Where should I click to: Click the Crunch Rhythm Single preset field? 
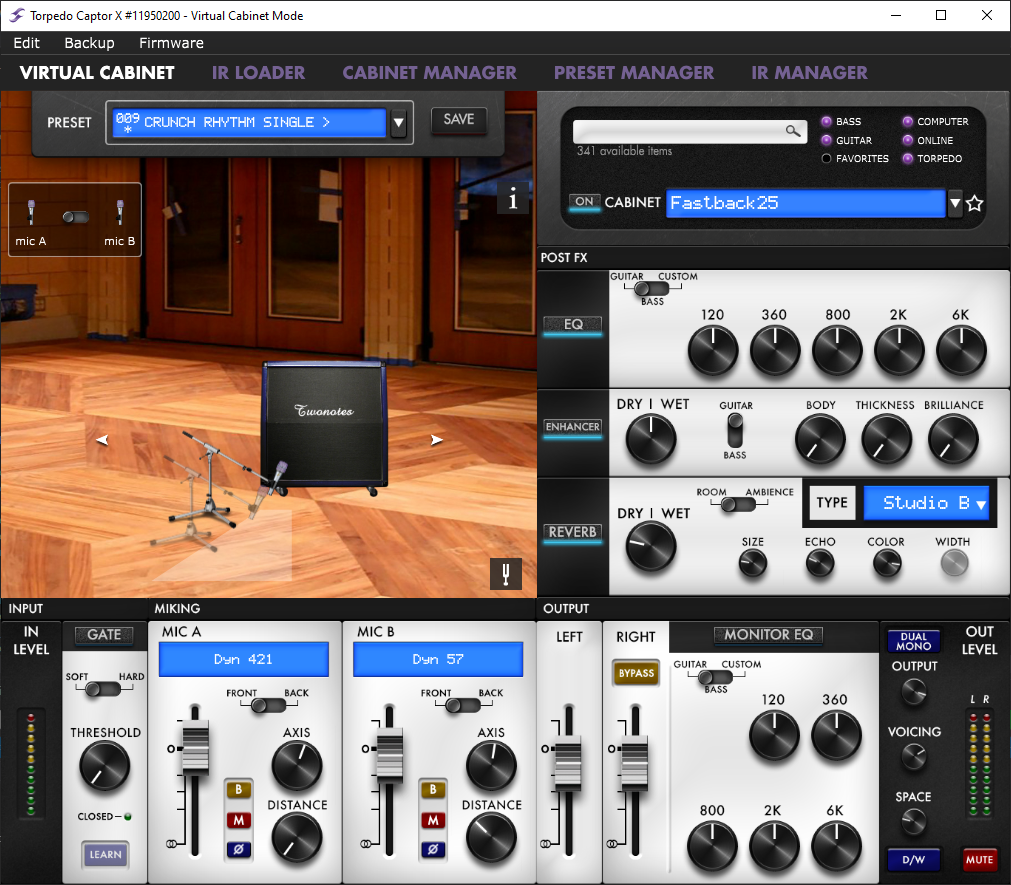click(x=249, y=122)
